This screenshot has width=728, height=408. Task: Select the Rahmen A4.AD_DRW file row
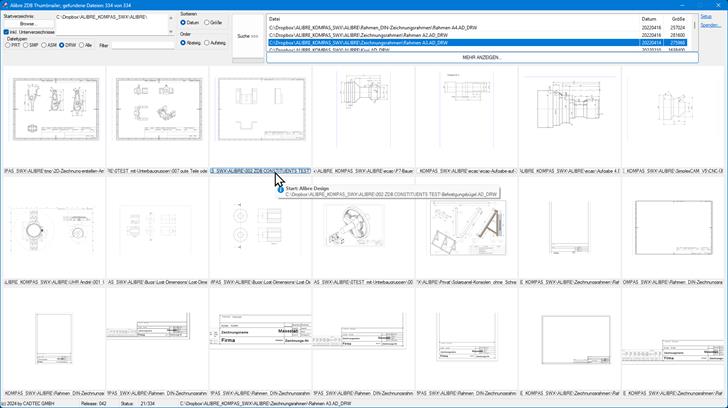point(478,28)
